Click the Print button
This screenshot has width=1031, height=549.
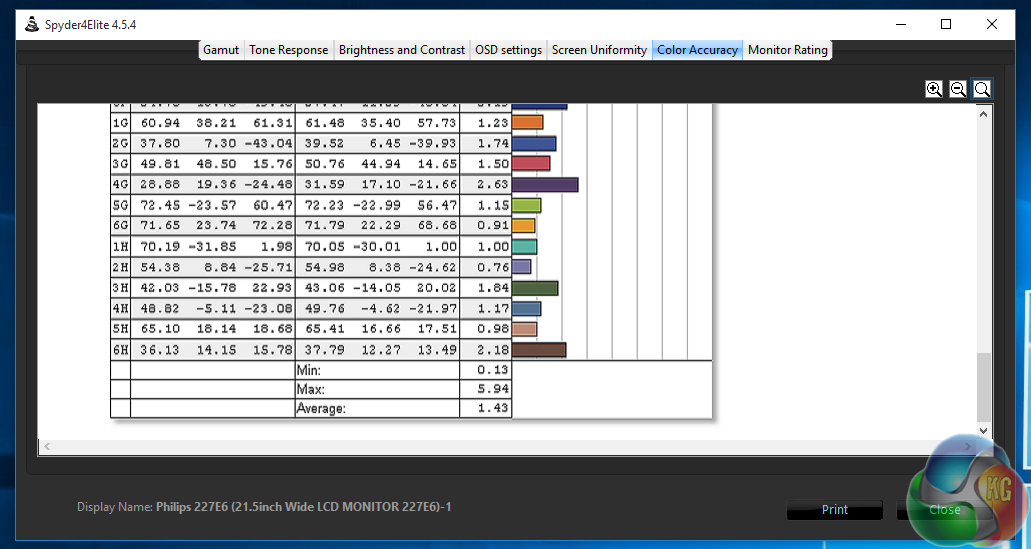tap(834, 510)
